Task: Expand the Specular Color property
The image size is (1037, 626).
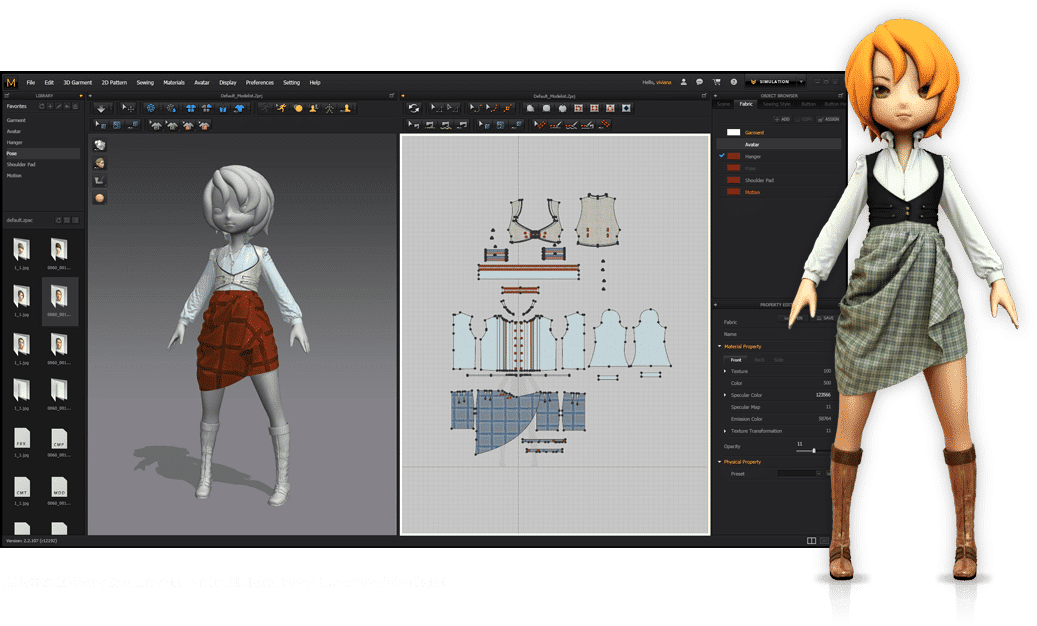Action: click(x=726, y=395)
